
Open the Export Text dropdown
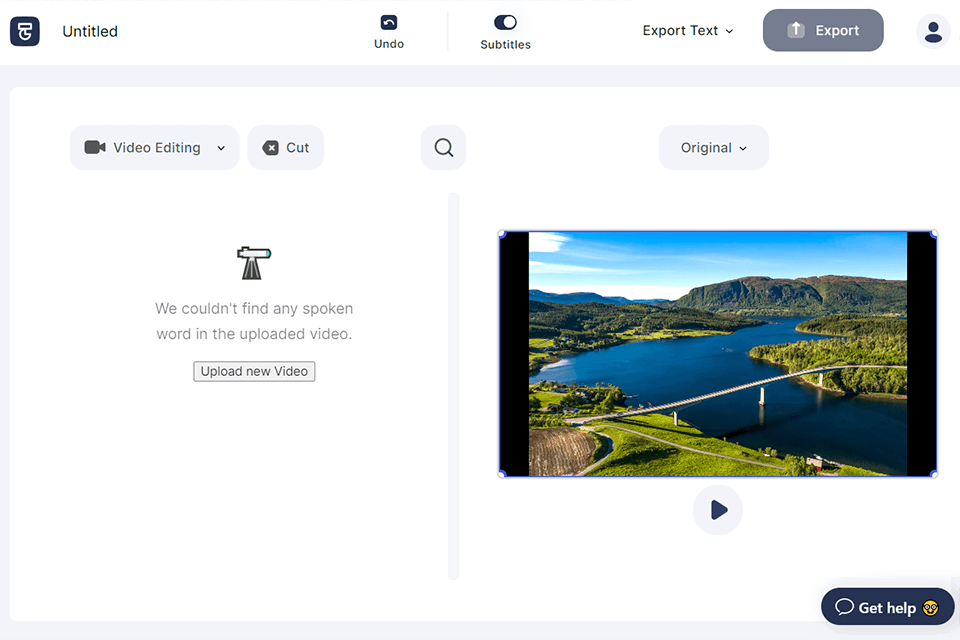tap(688, 31)
